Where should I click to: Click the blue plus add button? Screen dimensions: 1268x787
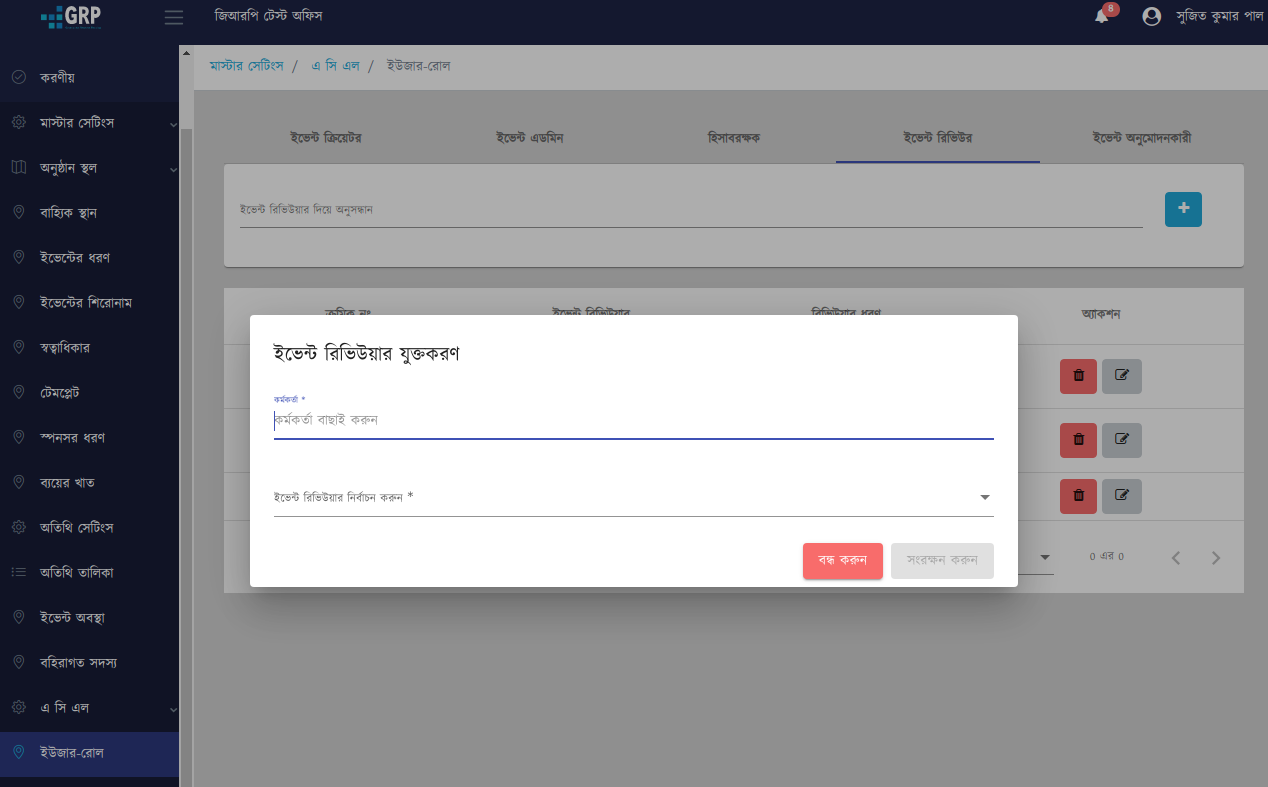[1183, 209]
